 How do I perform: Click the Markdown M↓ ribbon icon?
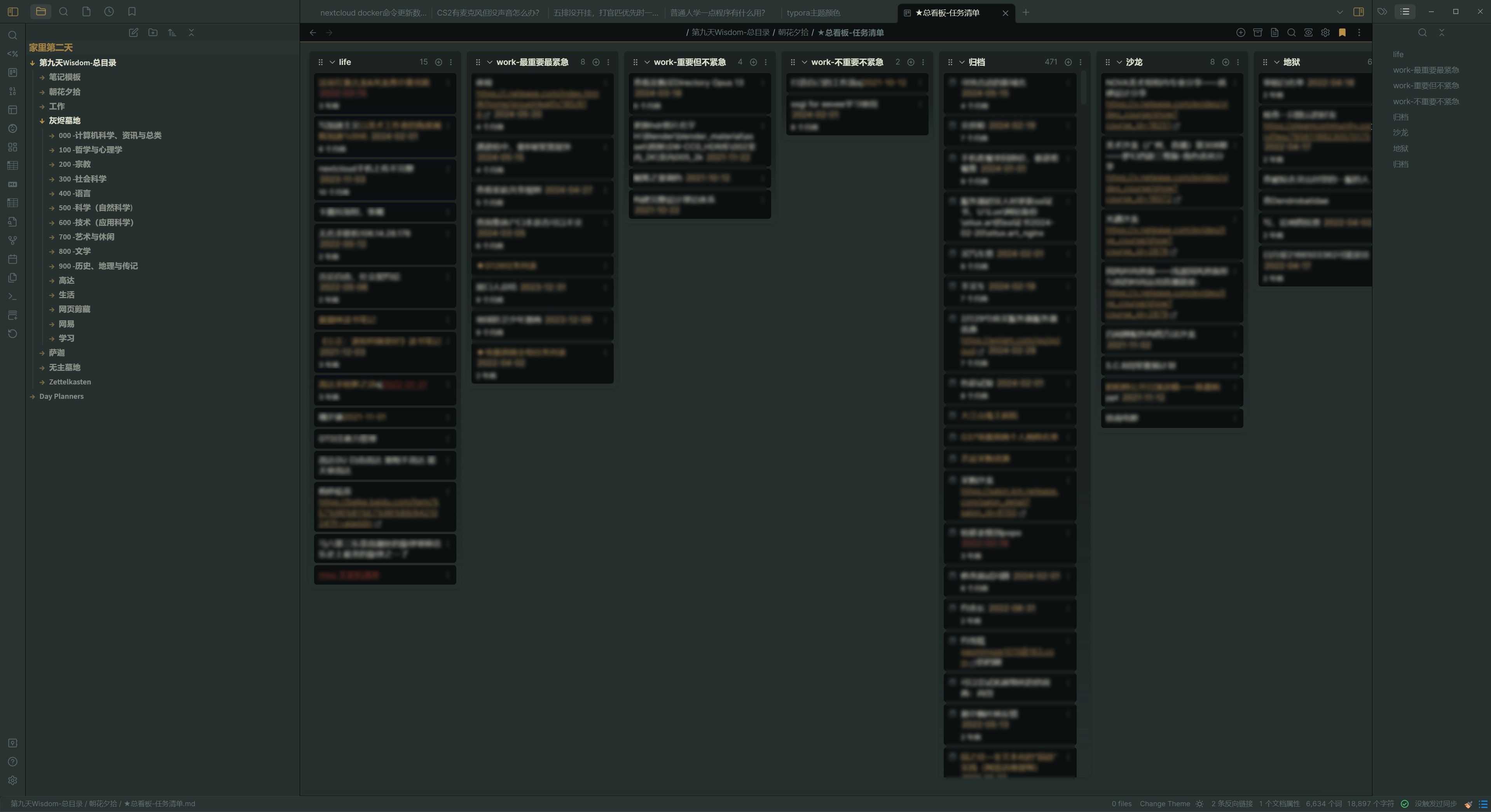click(12, 185)
